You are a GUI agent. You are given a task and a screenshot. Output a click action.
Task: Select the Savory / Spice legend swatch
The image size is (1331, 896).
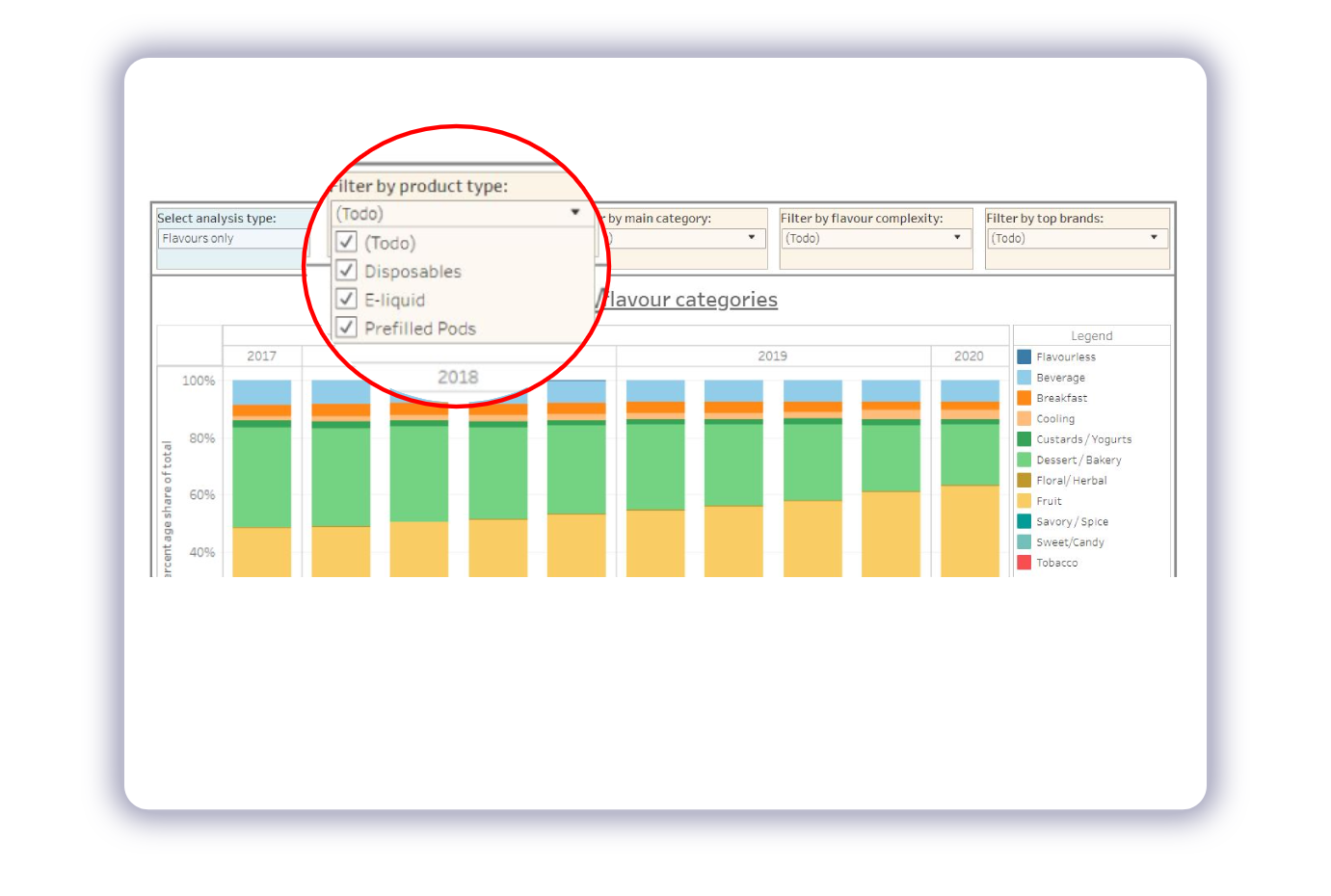(1025, 521)
